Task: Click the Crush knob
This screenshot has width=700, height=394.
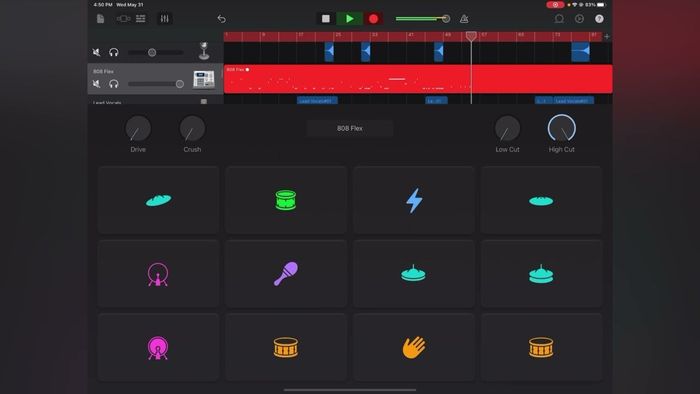Action: coord(192,129)
